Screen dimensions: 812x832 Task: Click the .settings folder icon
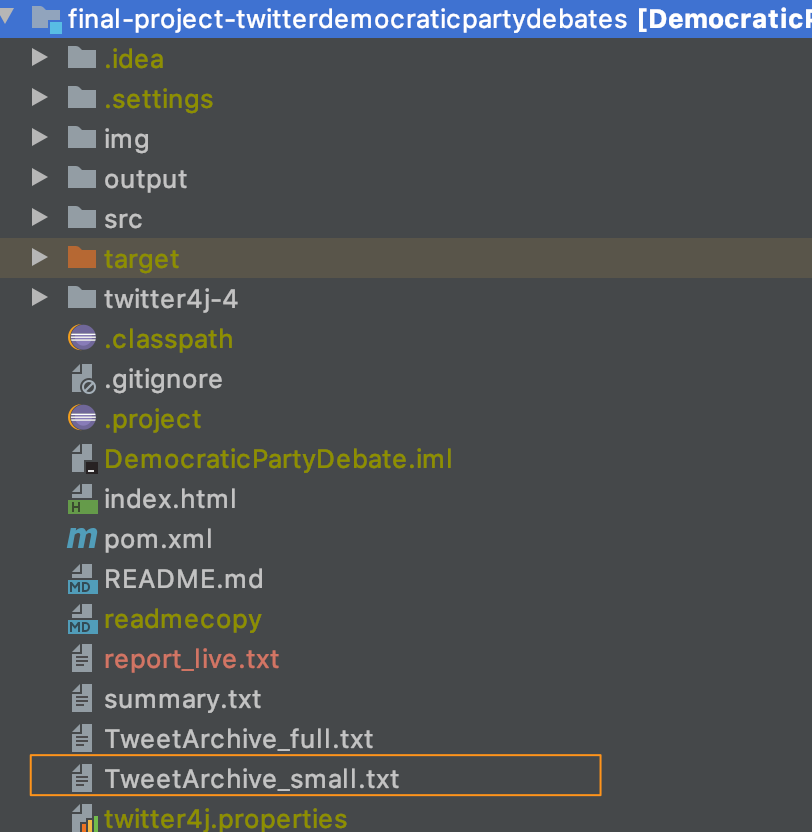82,98
